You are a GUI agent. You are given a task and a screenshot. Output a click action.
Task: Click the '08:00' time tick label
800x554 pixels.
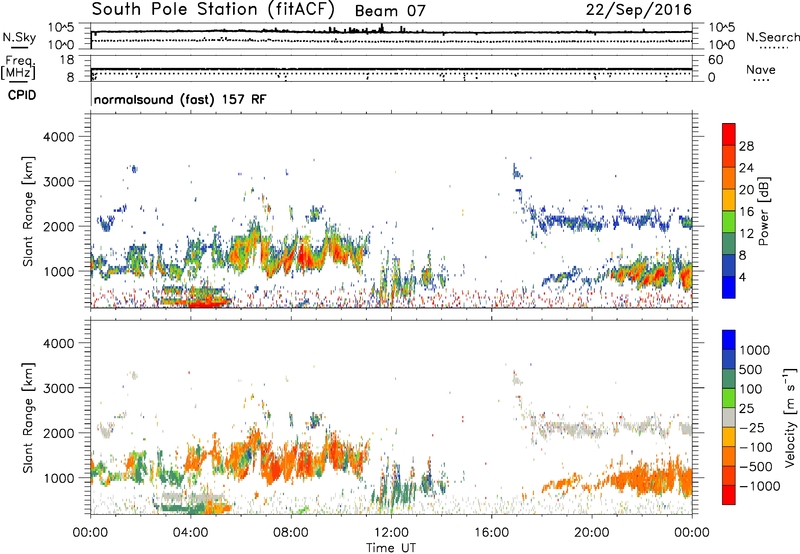[x=290, y=533]
